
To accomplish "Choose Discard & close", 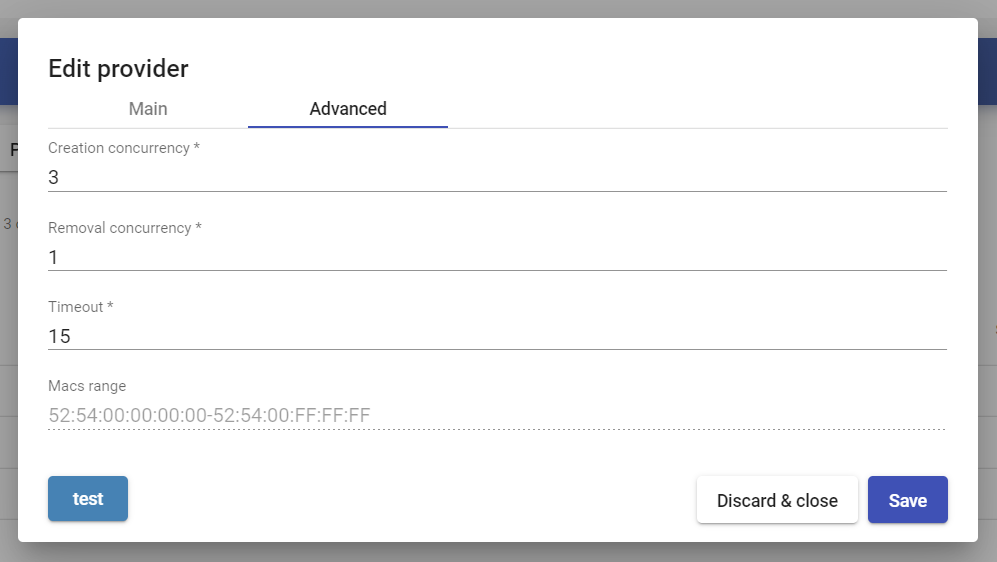I will click(777, 500).
